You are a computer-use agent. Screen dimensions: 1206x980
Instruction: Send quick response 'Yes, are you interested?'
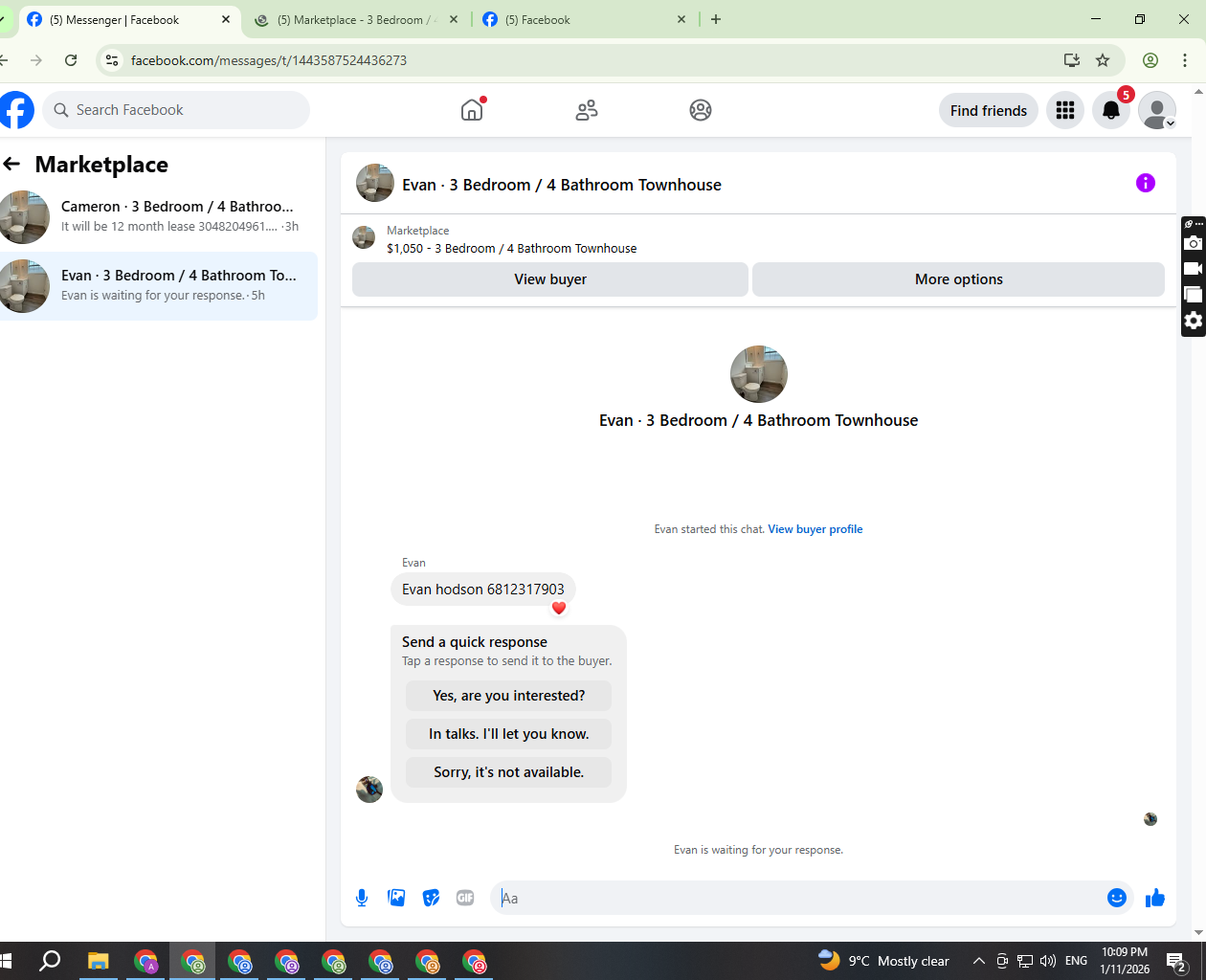(x=508, y=696)
